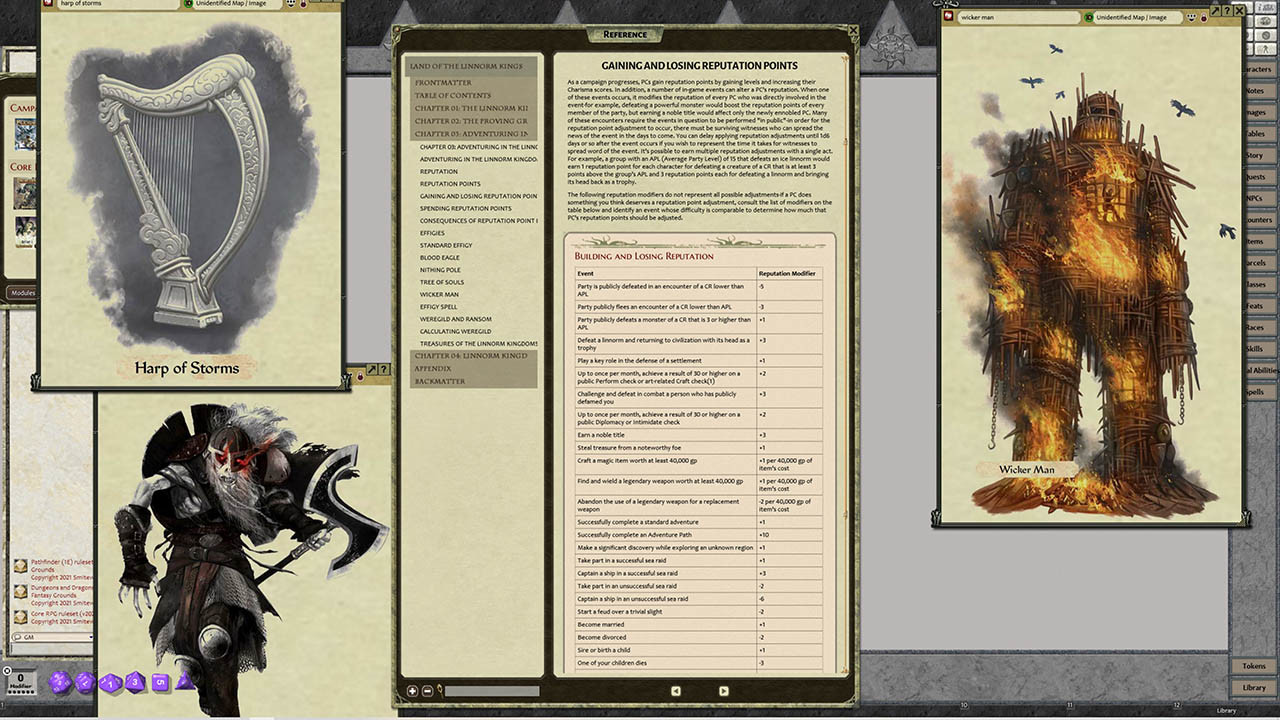Click the zoom in plus on Wicker Man map
1280x720 pixels.
1215,12
